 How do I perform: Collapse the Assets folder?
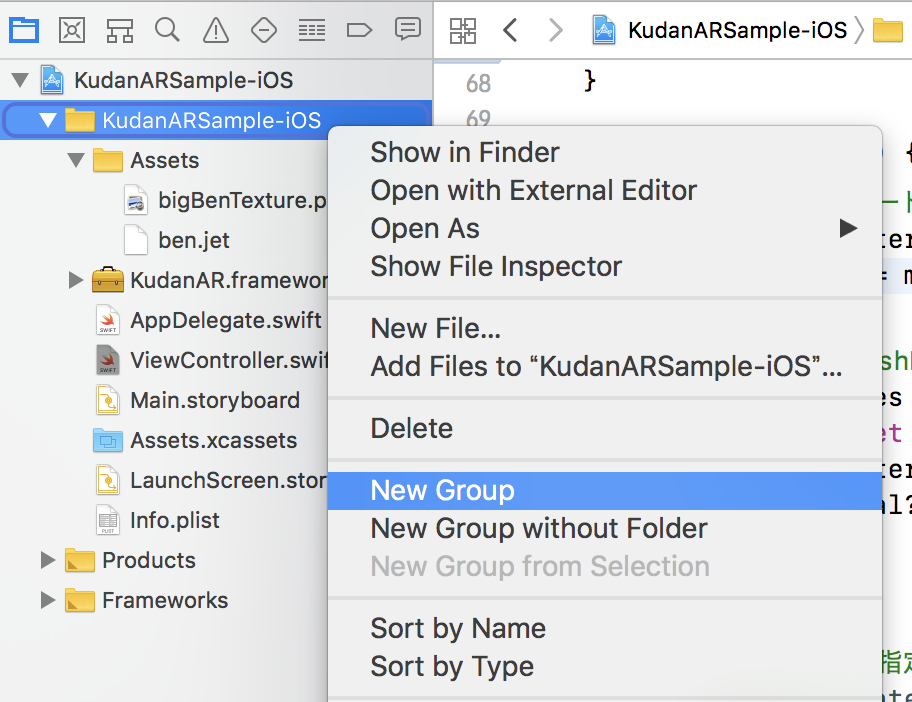pos(76,160)
